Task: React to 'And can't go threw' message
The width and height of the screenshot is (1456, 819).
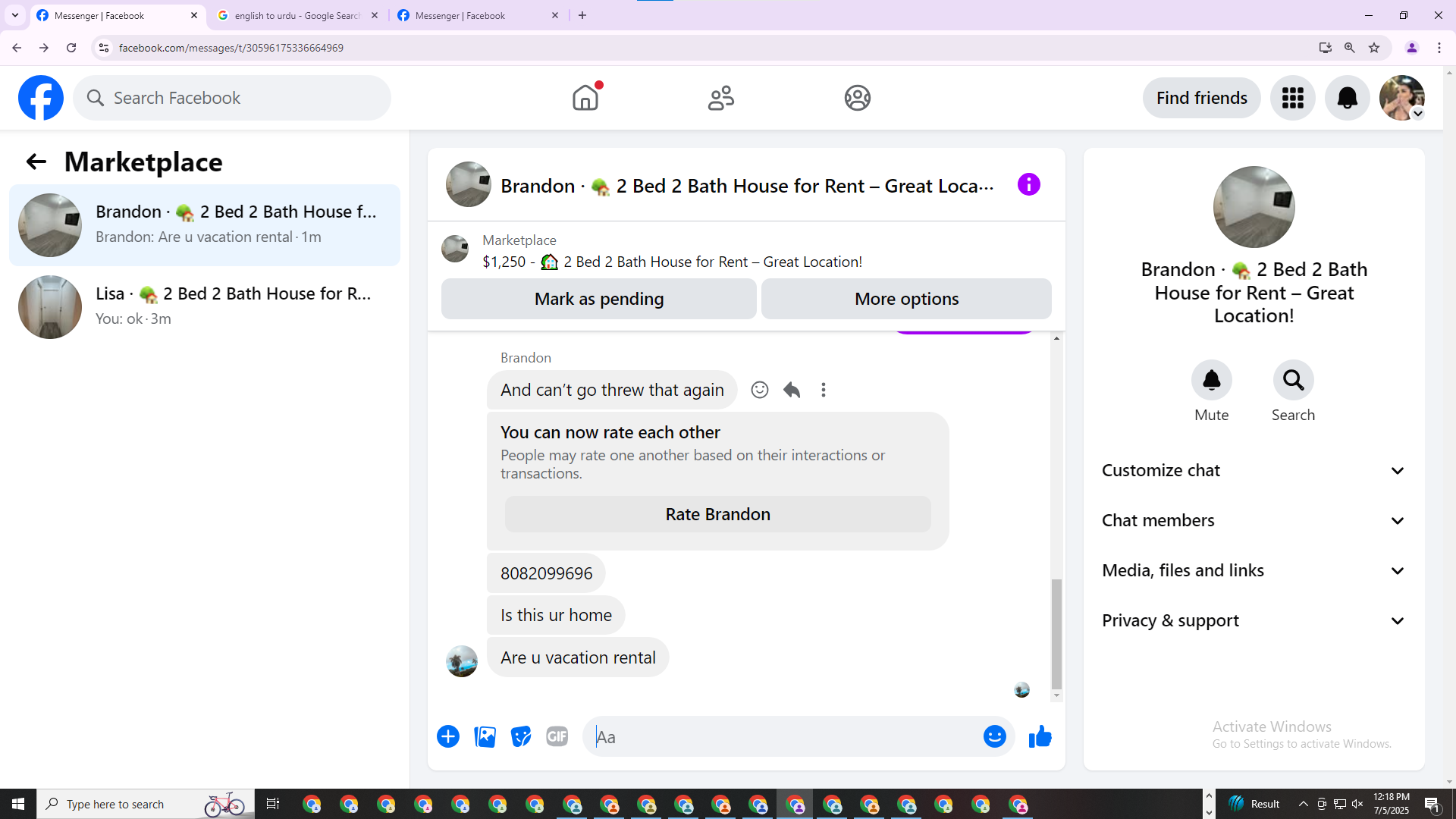Action: coord(759,390)
